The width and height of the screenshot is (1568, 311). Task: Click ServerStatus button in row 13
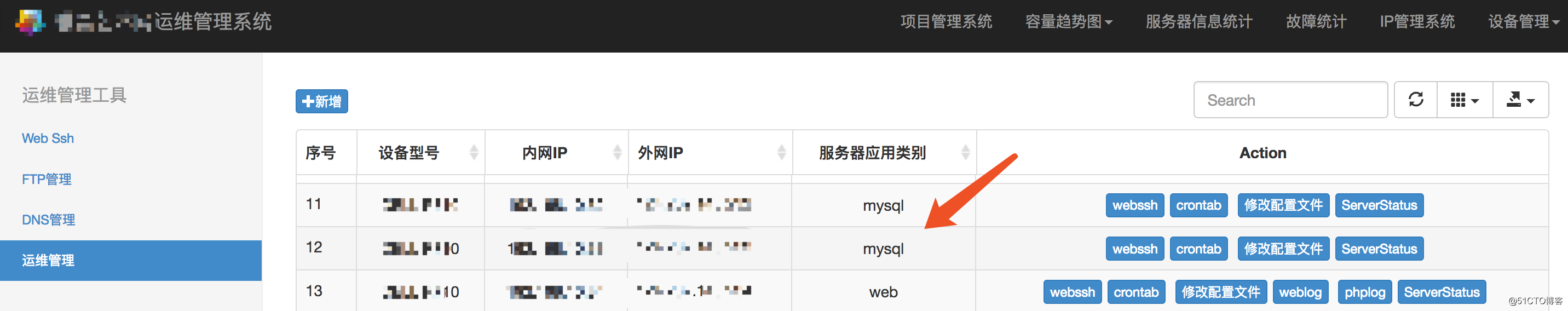(x=1442, y=292)
